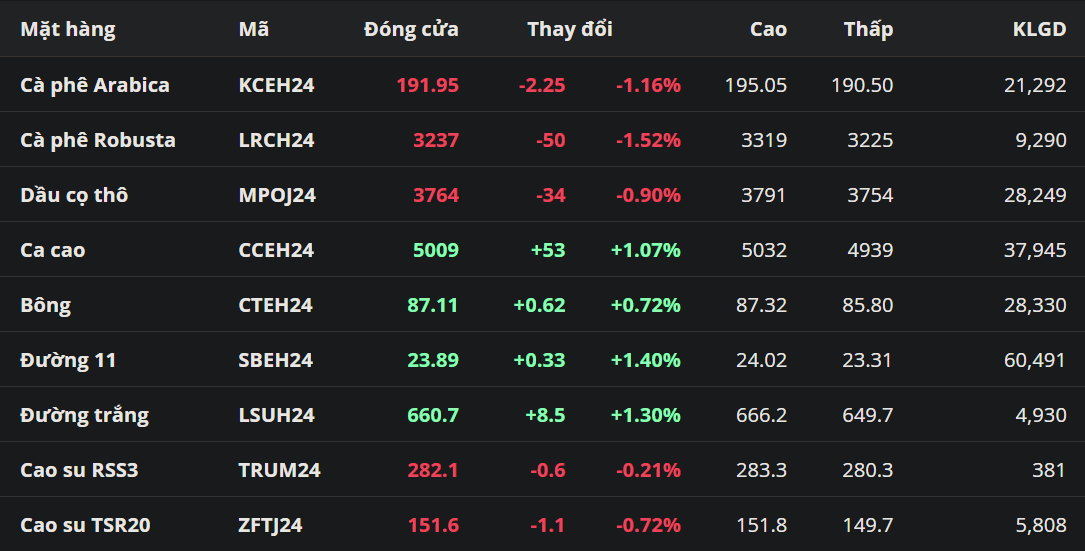Open the Cà phê Arabica row
Screen dimensions: 1085x551
point(95,85)
